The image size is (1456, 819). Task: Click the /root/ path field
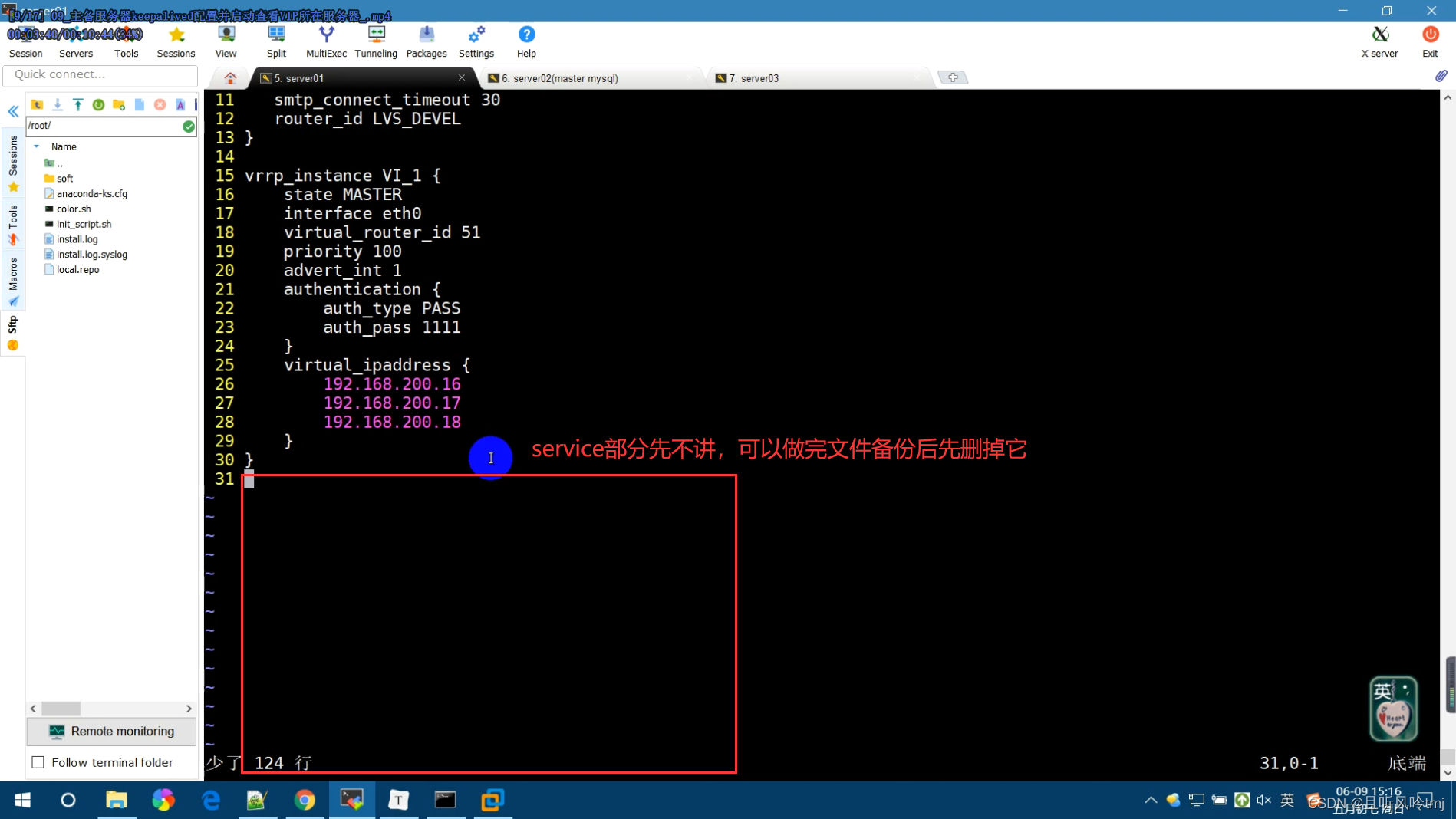coord(104,126)
